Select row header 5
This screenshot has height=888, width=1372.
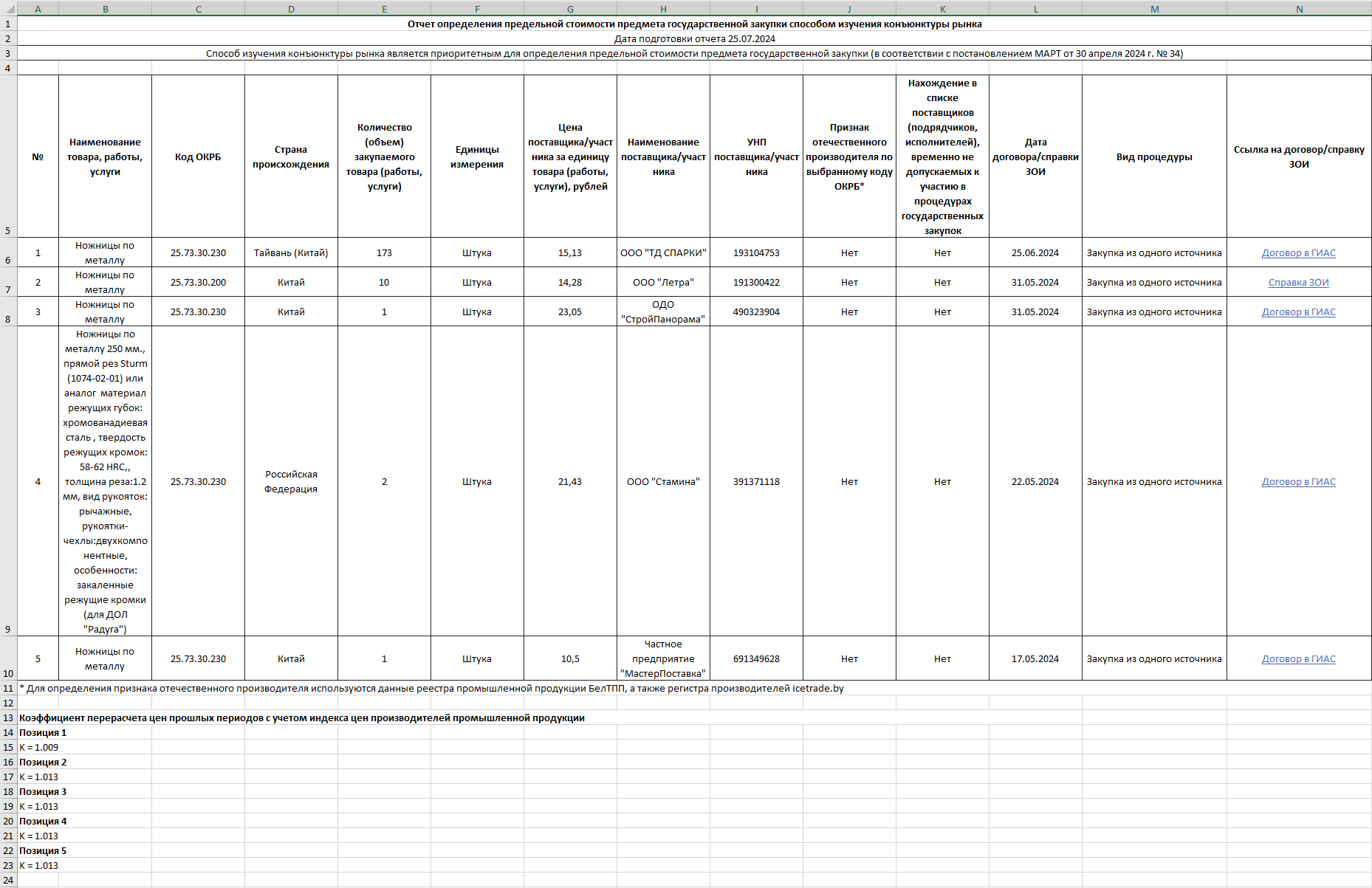tap(8, 156)
